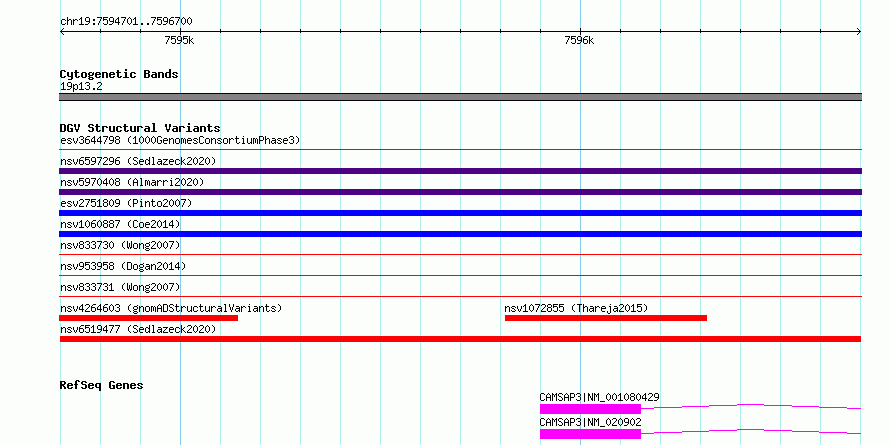Select the short red nsv4264603 variant bar
Image resolution: width=890 pixels, height=445 pixels.
149,318
